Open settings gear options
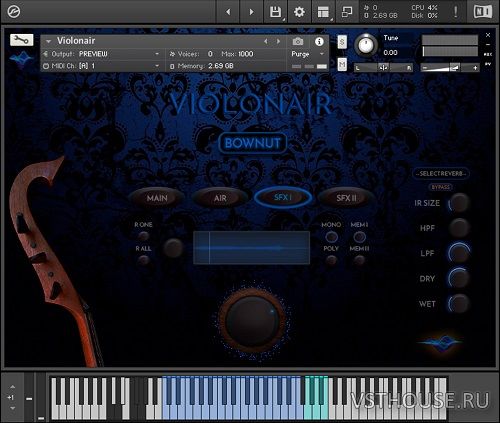Screen dimensions: 500x423 [x=299, y=12]
